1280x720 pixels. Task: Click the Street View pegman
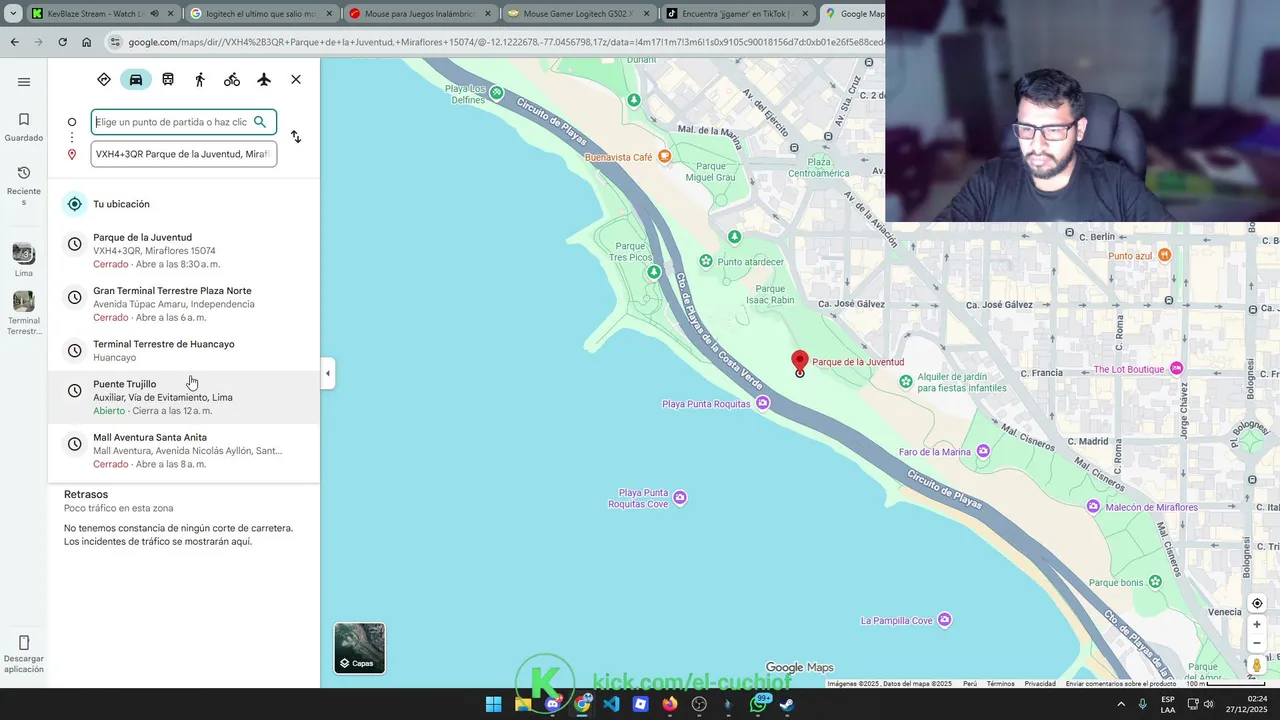coord(1257,666)
